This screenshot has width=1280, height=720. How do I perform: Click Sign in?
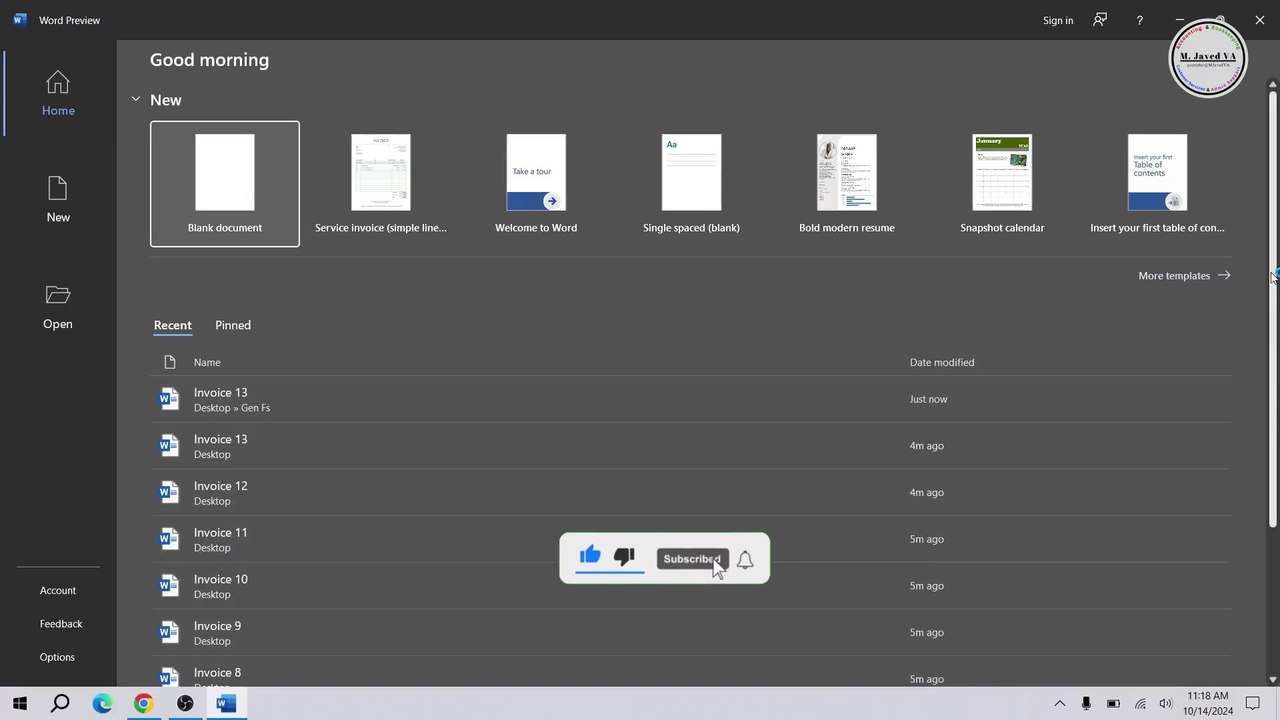click(x=1058, y=20)
